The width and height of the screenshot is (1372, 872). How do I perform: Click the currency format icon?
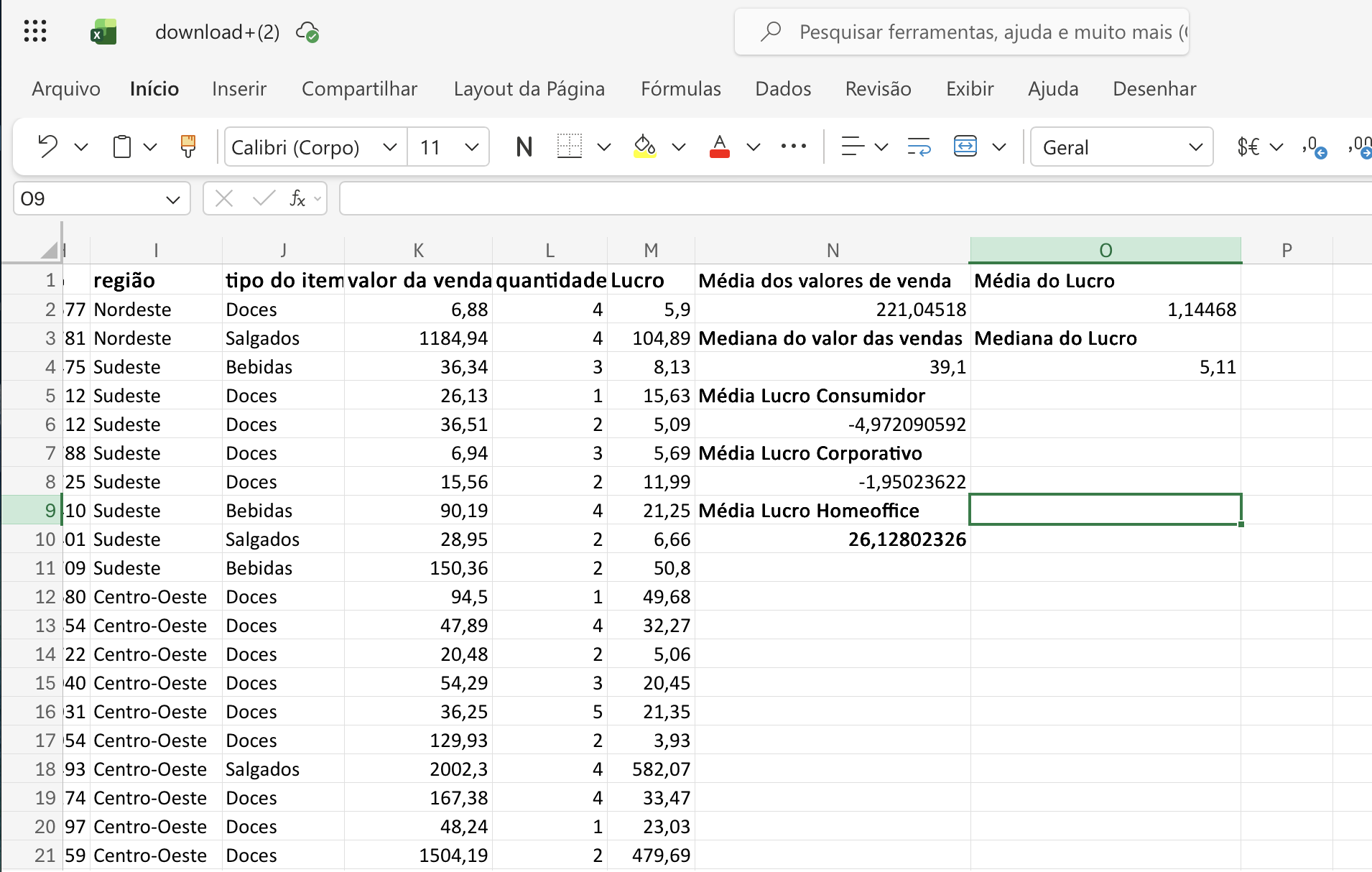[1248, 147]
